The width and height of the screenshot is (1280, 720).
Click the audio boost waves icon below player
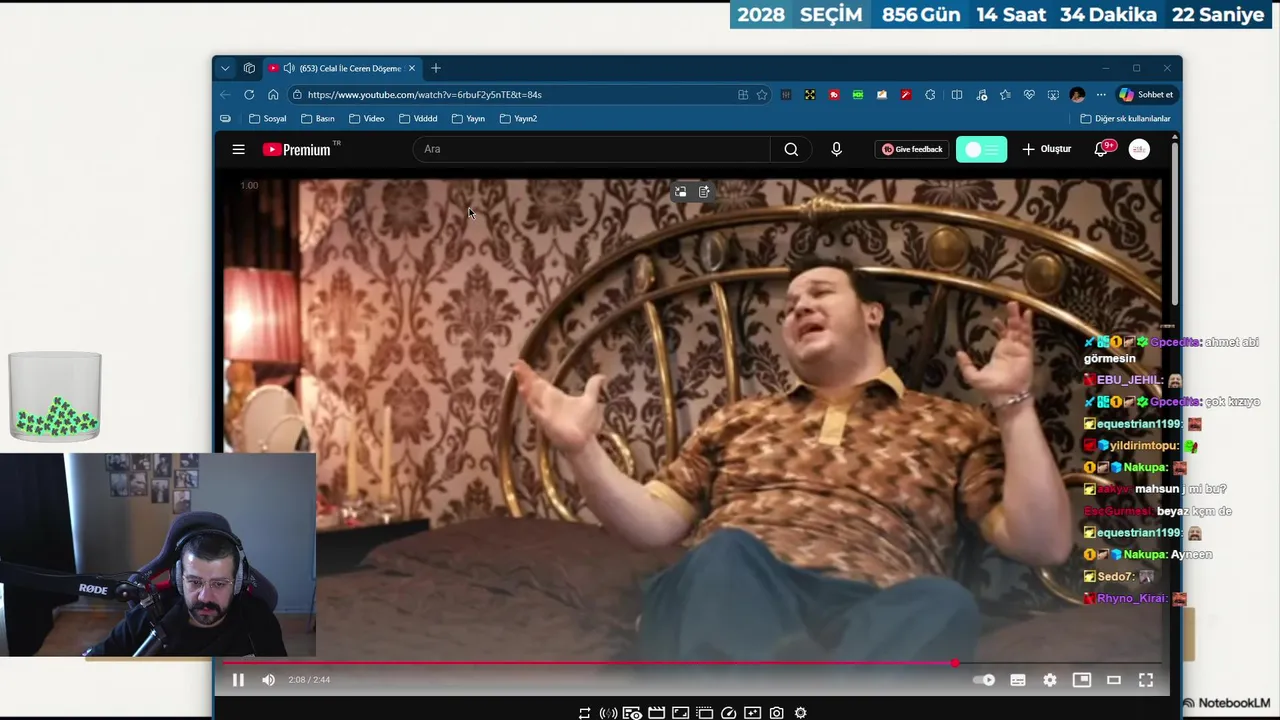pyautogui.click(x=608, y=713)
